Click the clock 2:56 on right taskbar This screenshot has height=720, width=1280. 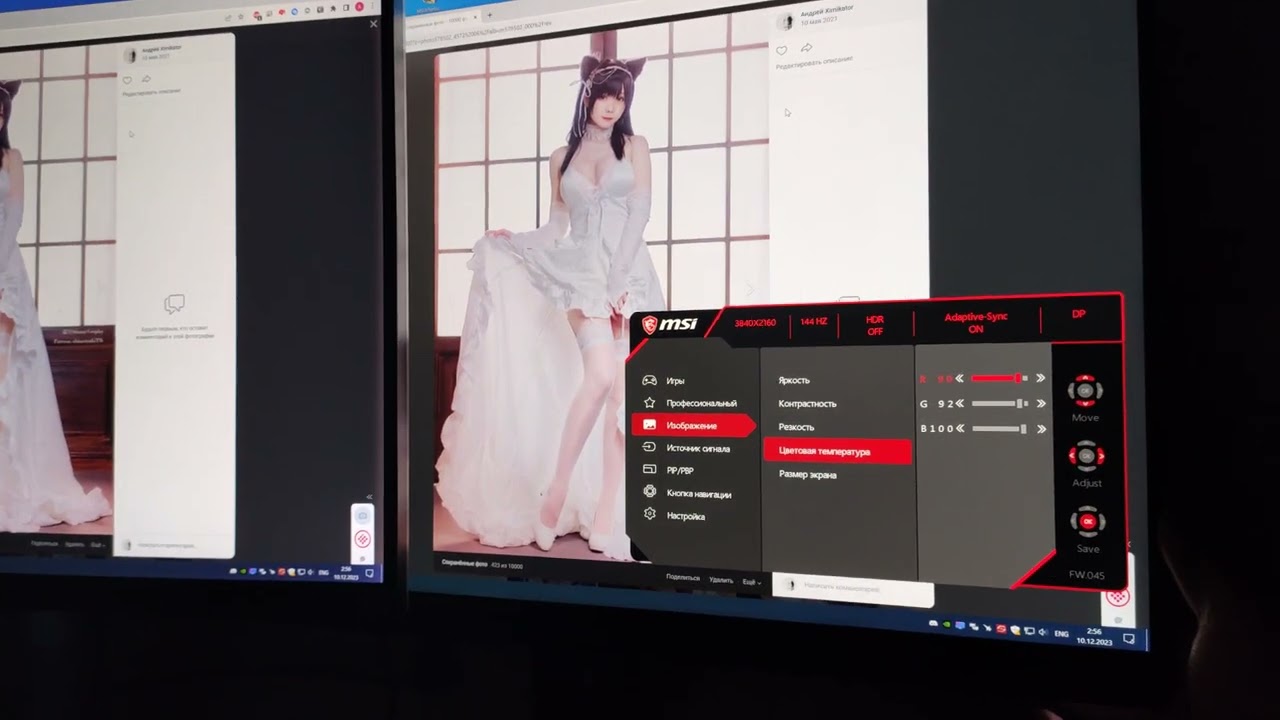(1093, 632)
